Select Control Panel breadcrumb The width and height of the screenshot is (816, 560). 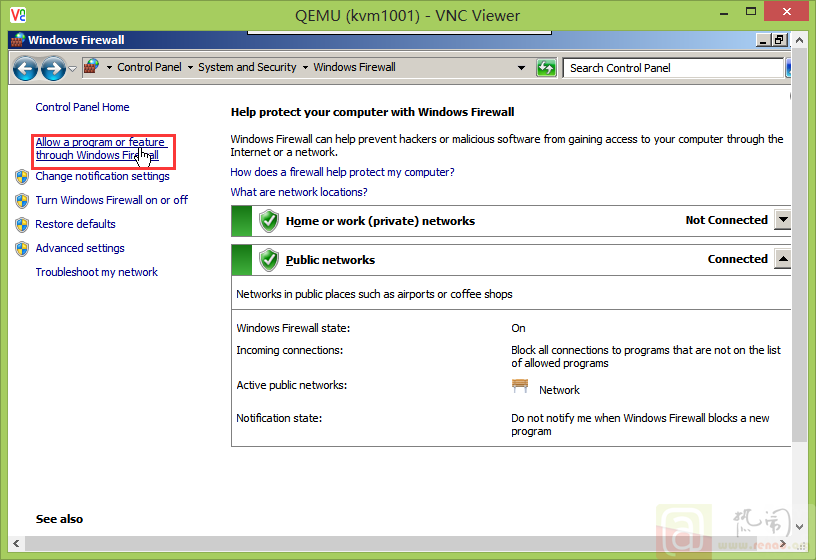[149, 67]
